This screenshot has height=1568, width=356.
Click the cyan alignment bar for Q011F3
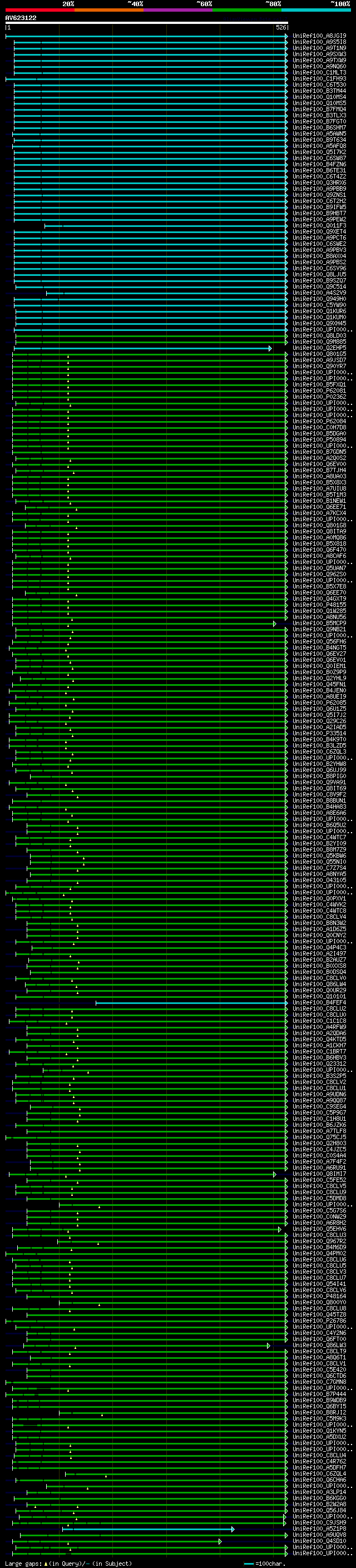click(166, 226)
